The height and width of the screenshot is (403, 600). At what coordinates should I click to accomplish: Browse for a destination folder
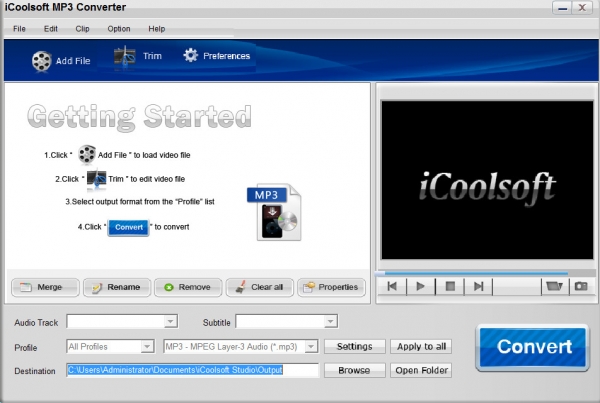[x=354, y=370]
